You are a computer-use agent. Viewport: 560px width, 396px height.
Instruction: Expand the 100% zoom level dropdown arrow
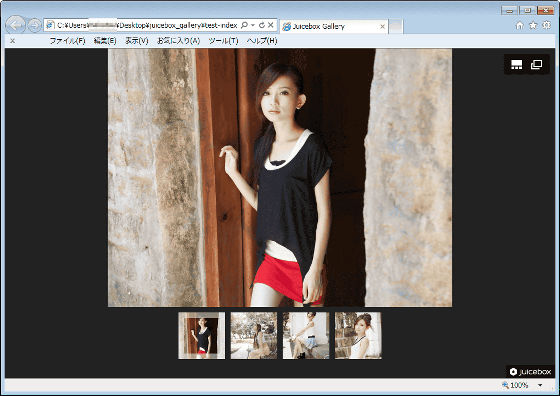tap(540, 385)
